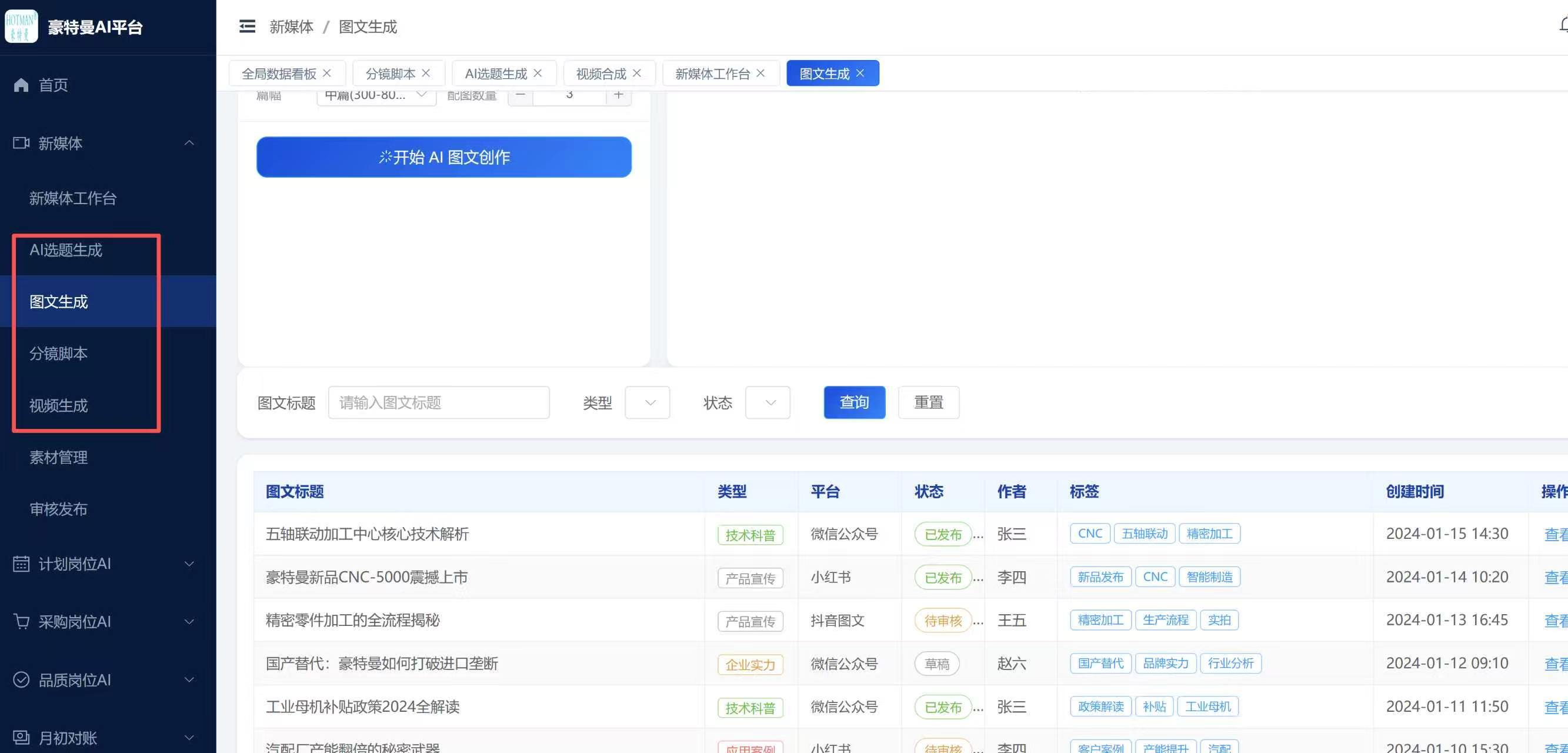This screenshot has width=1568, height=753.
Task: Close the 视频合成 tab
Action: click(637, 73)
